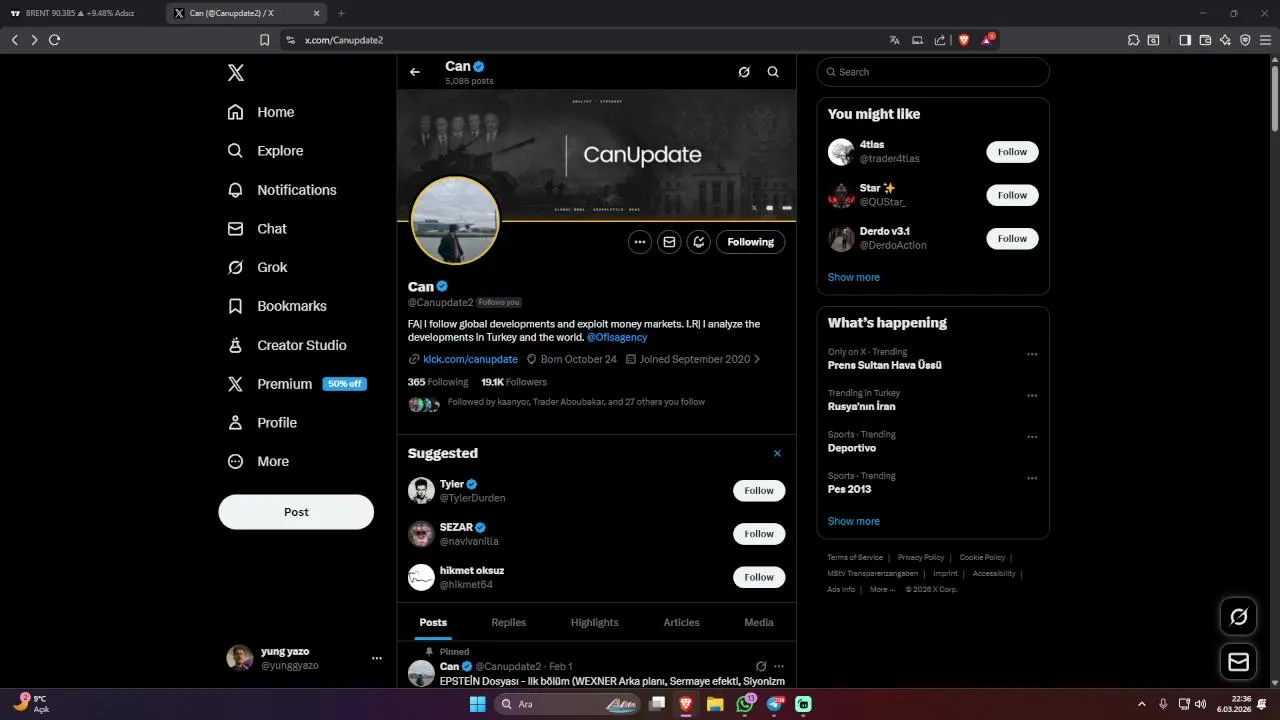Open the 365 Following list
The height and width of the screenshot is (720, 1280).
tap(438, 382)
